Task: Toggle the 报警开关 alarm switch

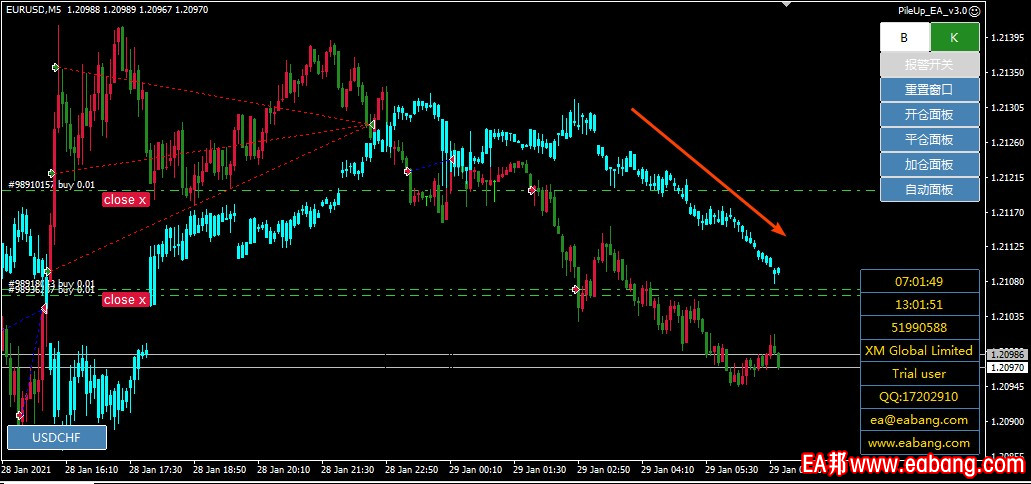Action: 929,65
